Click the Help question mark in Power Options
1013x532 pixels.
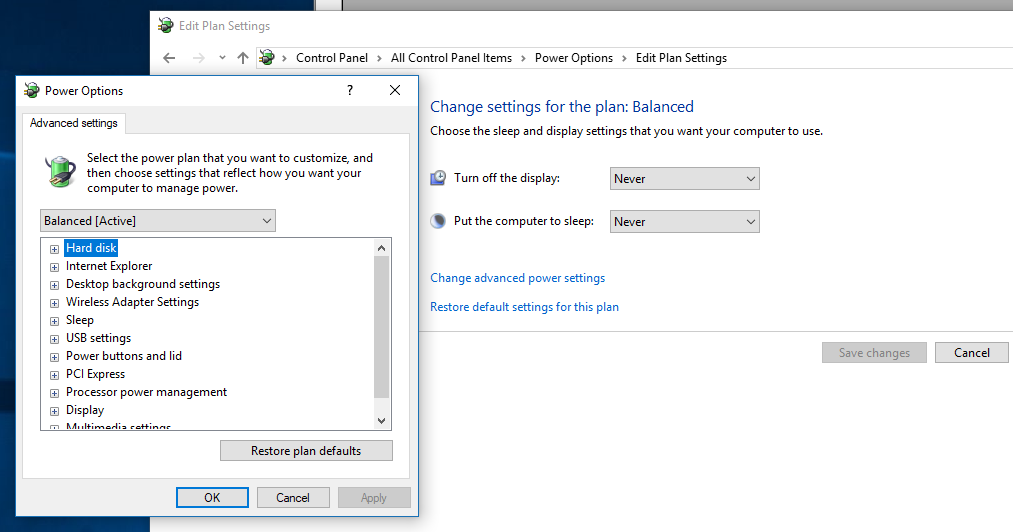350,90
